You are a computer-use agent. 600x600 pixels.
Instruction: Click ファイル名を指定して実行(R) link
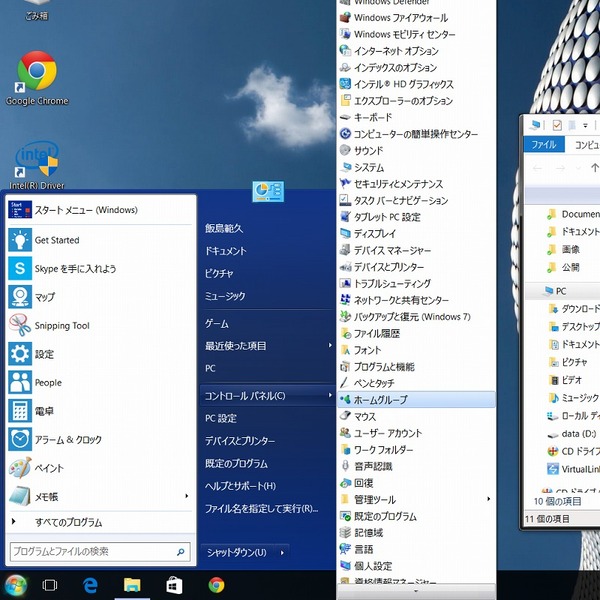261,508
